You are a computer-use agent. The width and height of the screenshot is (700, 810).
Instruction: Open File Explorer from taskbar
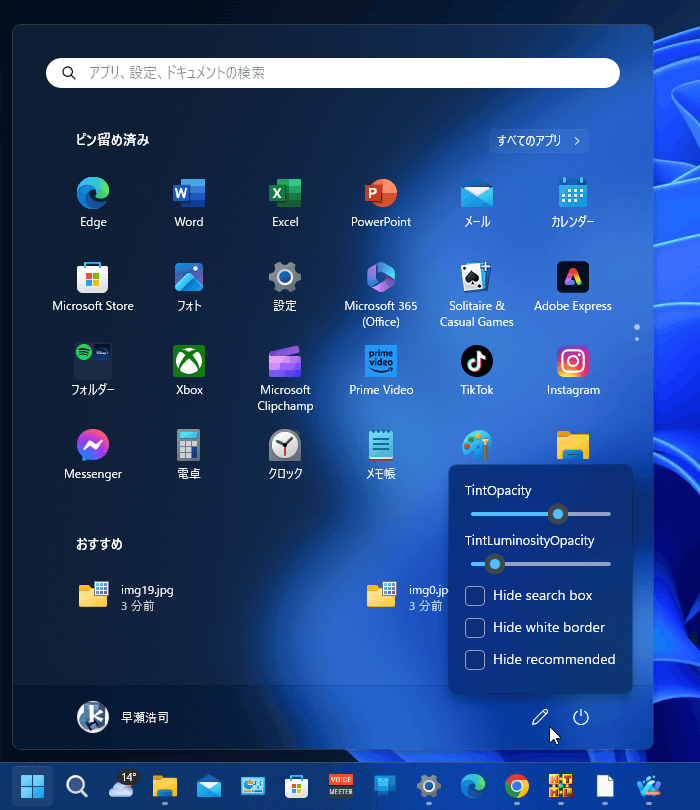pos(165,786)
